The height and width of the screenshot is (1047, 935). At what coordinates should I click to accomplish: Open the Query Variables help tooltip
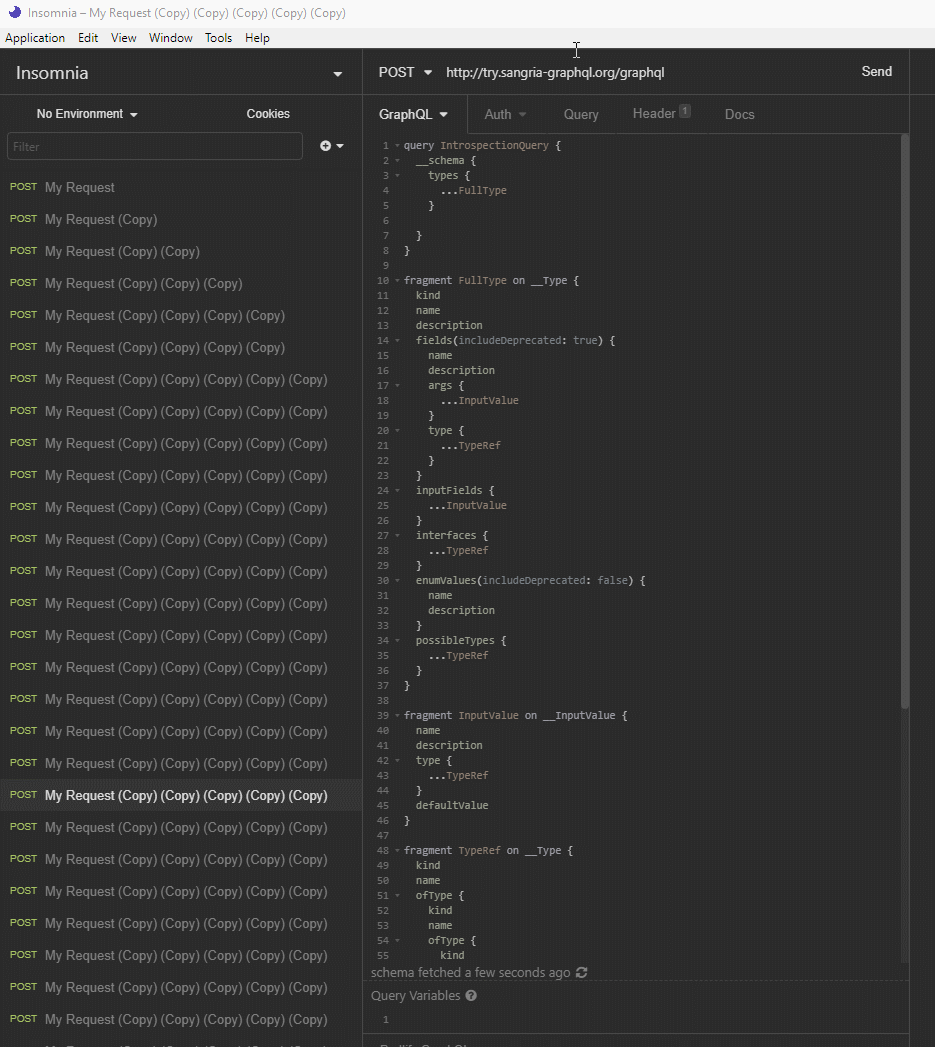pyautogui.click(x=470, y=995)
